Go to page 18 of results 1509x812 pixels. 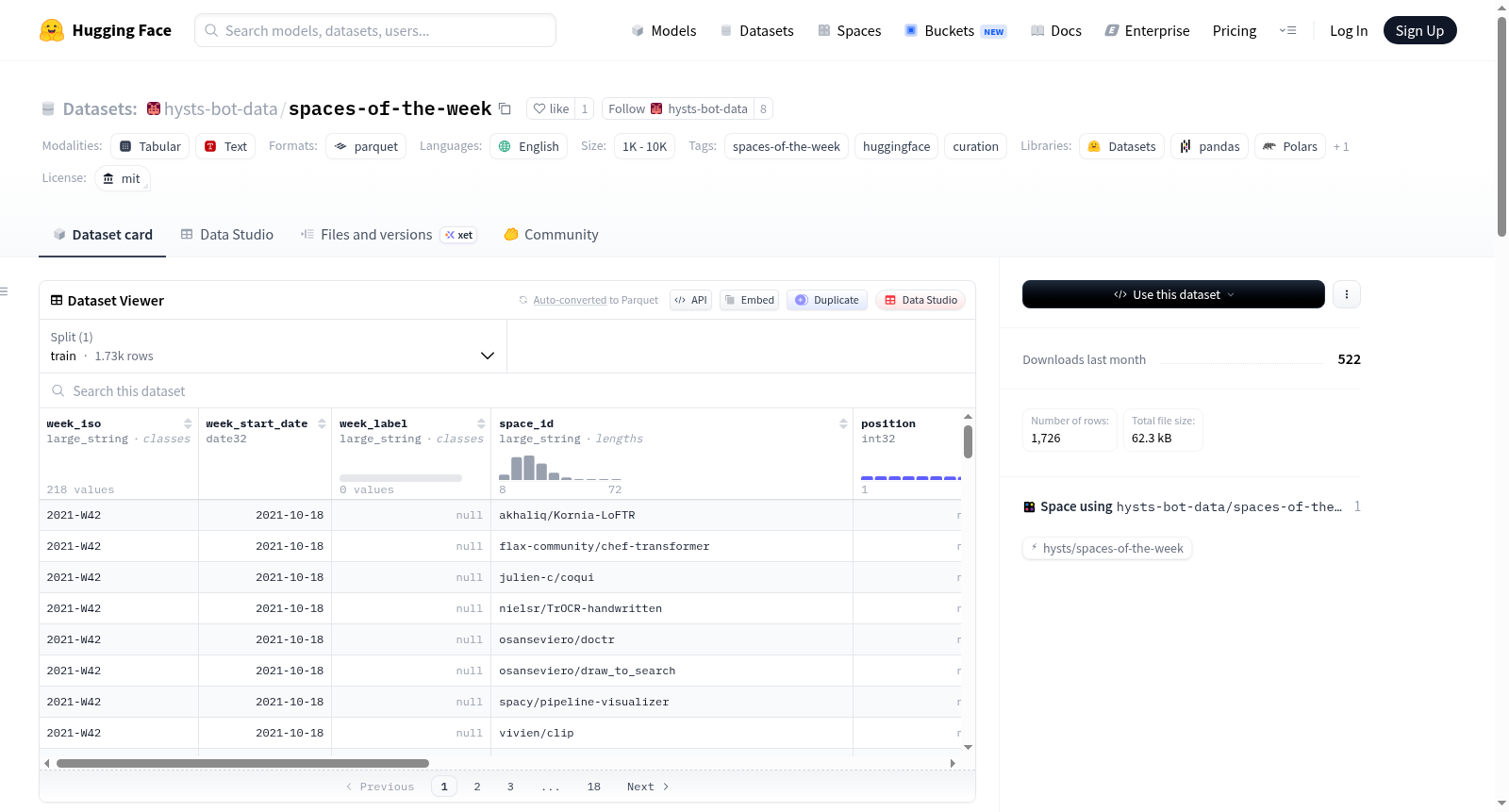(x=593, y=787)
